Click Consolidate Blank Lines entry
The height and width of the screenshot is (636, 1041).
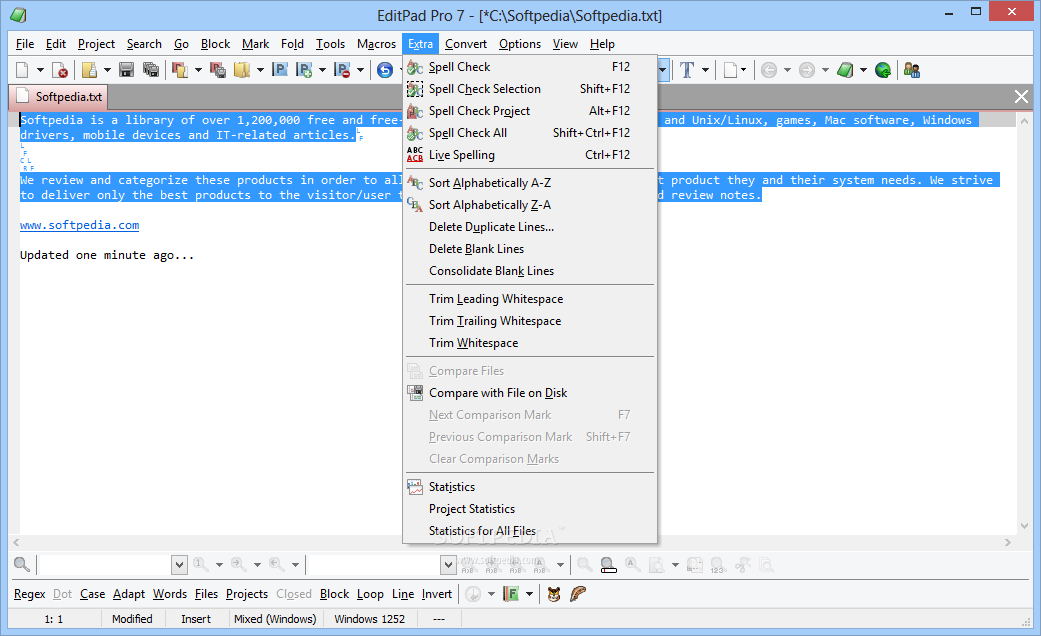click(530, 270)
